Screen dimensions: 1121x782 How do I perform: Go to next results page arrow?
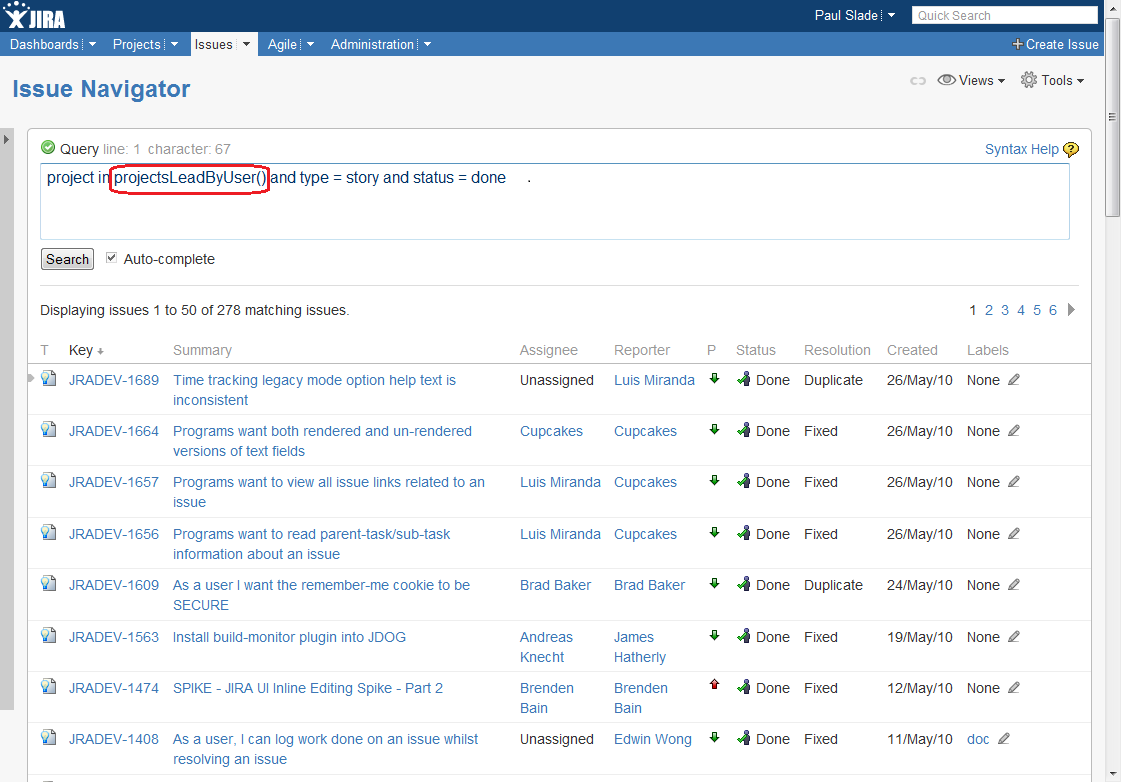pos(1071,310)
